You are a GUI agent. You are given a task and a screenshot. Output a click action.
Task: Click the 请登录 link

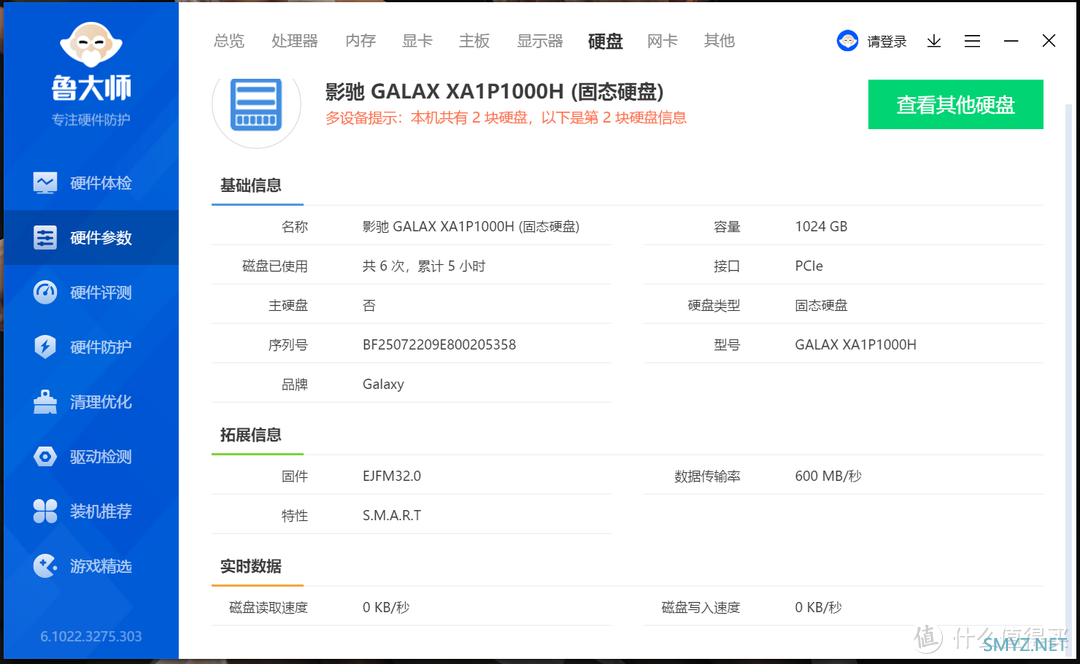[886, 42]
